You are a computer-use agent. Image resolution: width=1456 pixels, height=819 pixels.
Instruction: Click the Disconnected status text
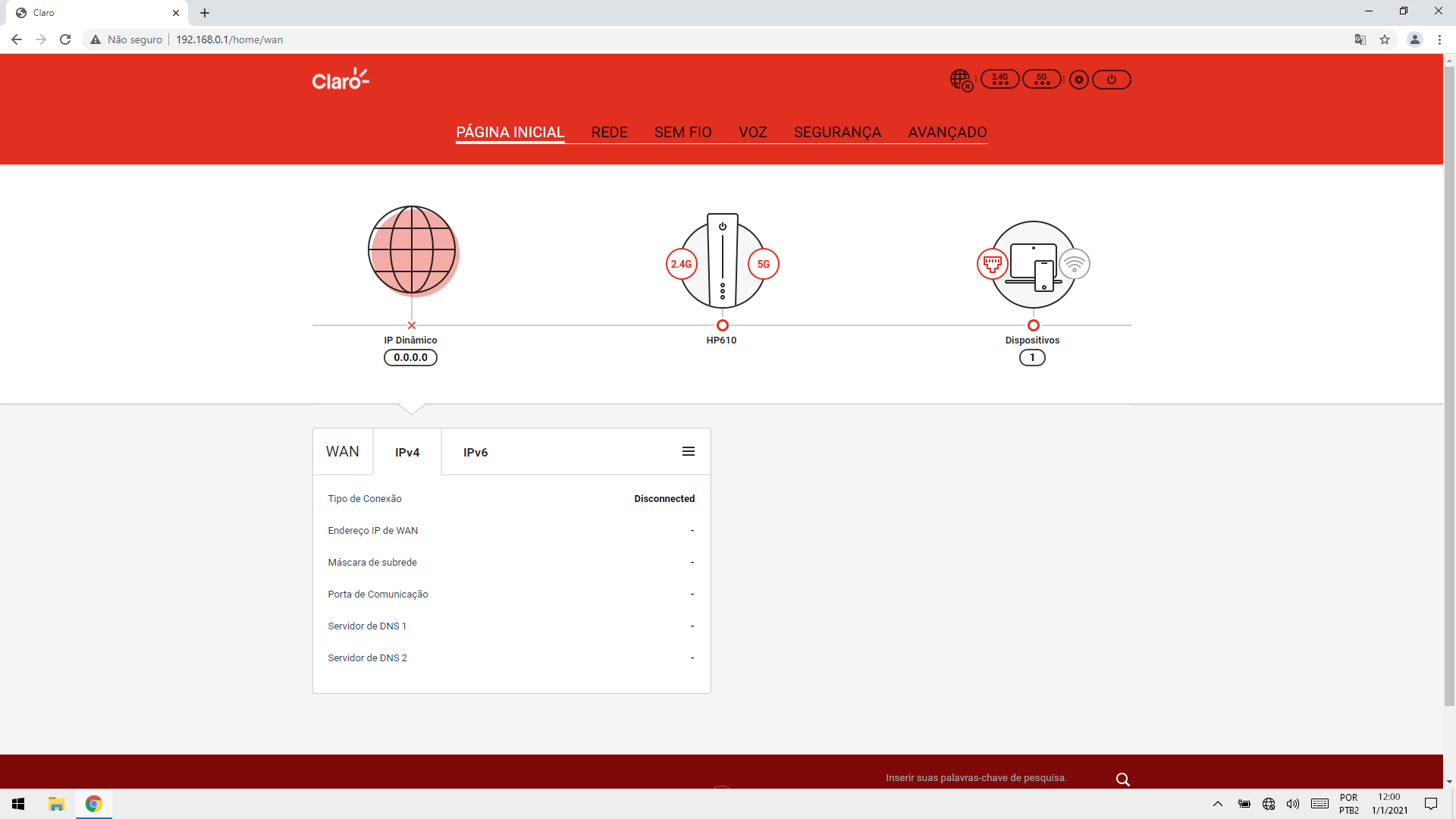coord(664,498)
